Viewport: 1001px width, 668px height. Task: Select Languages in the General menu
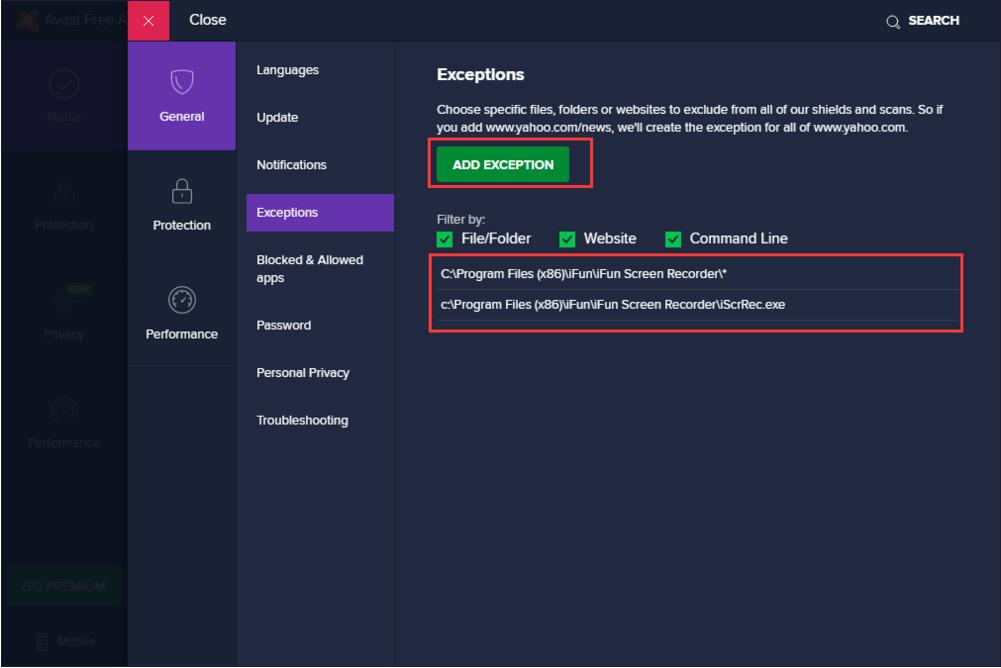tap(287, 70)
